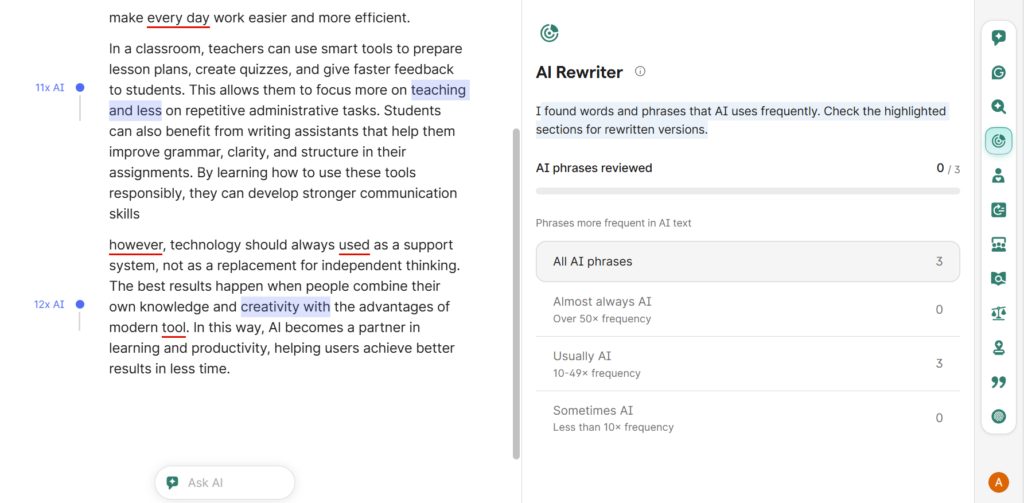Click the underlined word 'however'
This screenshot has width=1024, height=503.
(136, 245)
